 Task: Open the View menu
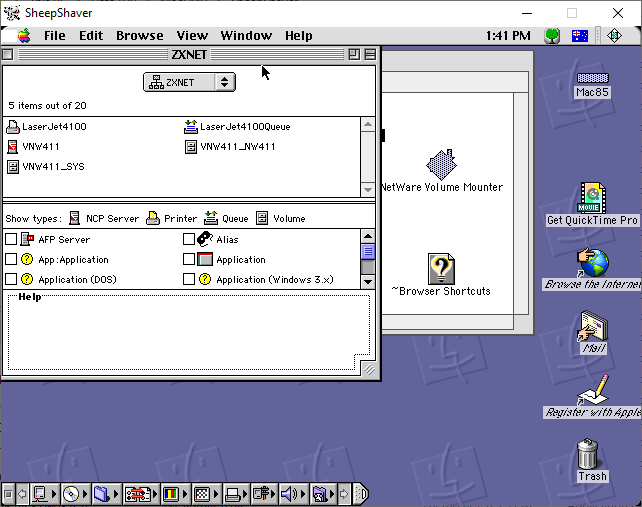click(192, 36)
